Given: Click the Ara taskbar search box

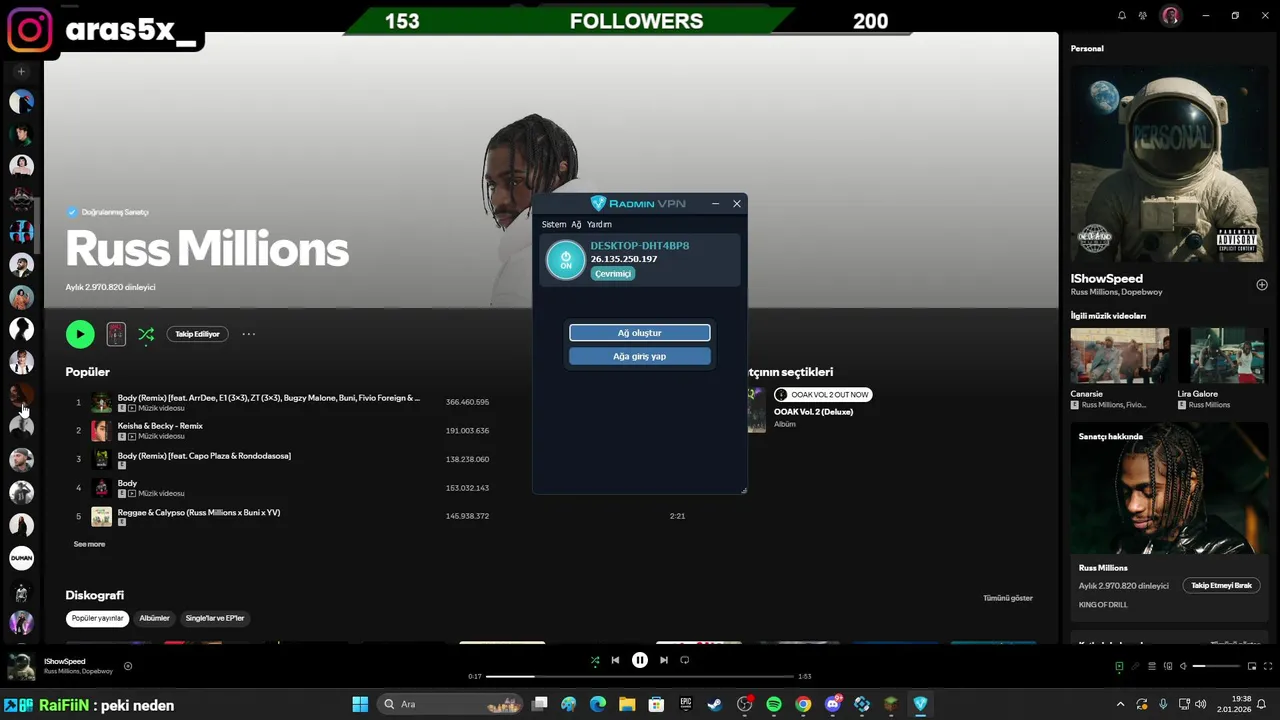Looking at the screenshot, I should [x=452, y=704].
